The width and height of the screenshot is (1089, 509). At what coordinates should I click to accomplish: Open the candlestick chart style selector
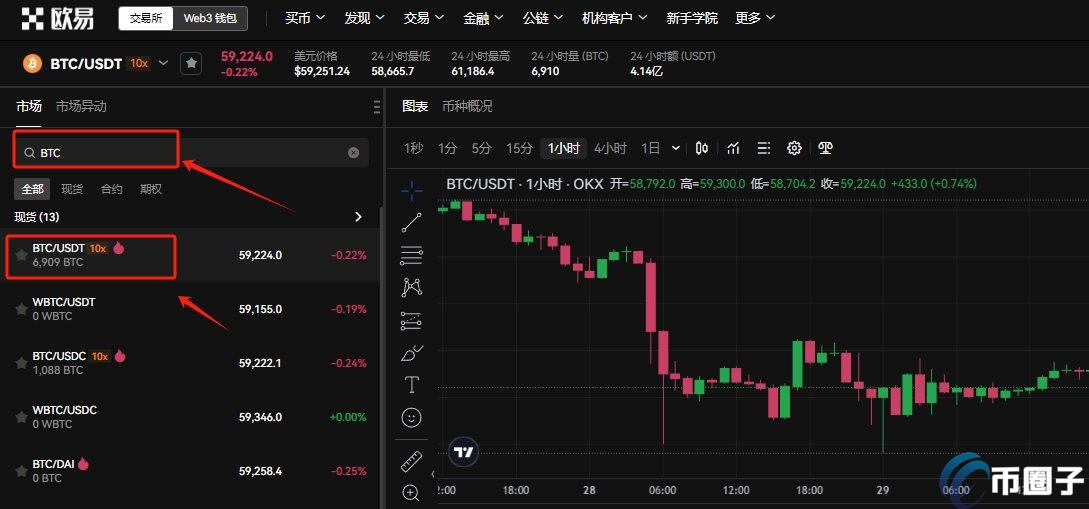click(701, 148)
